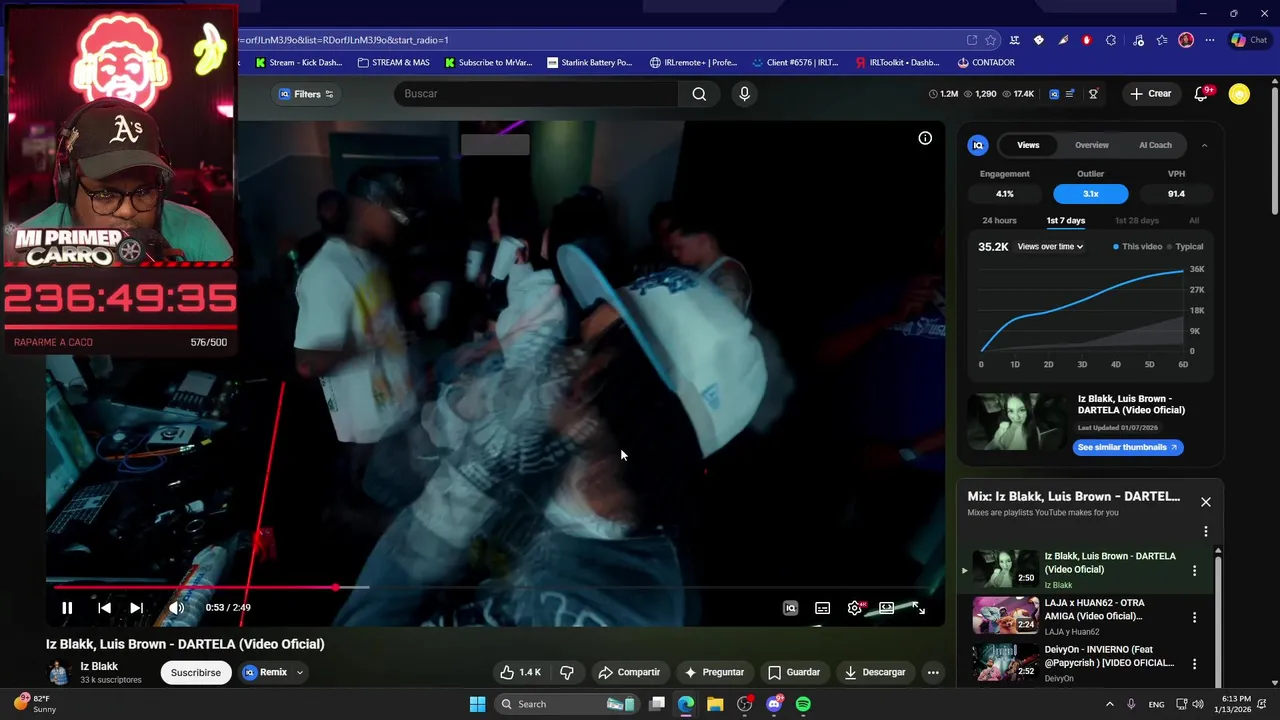Open video player settings gear

[x=855, y=608]
